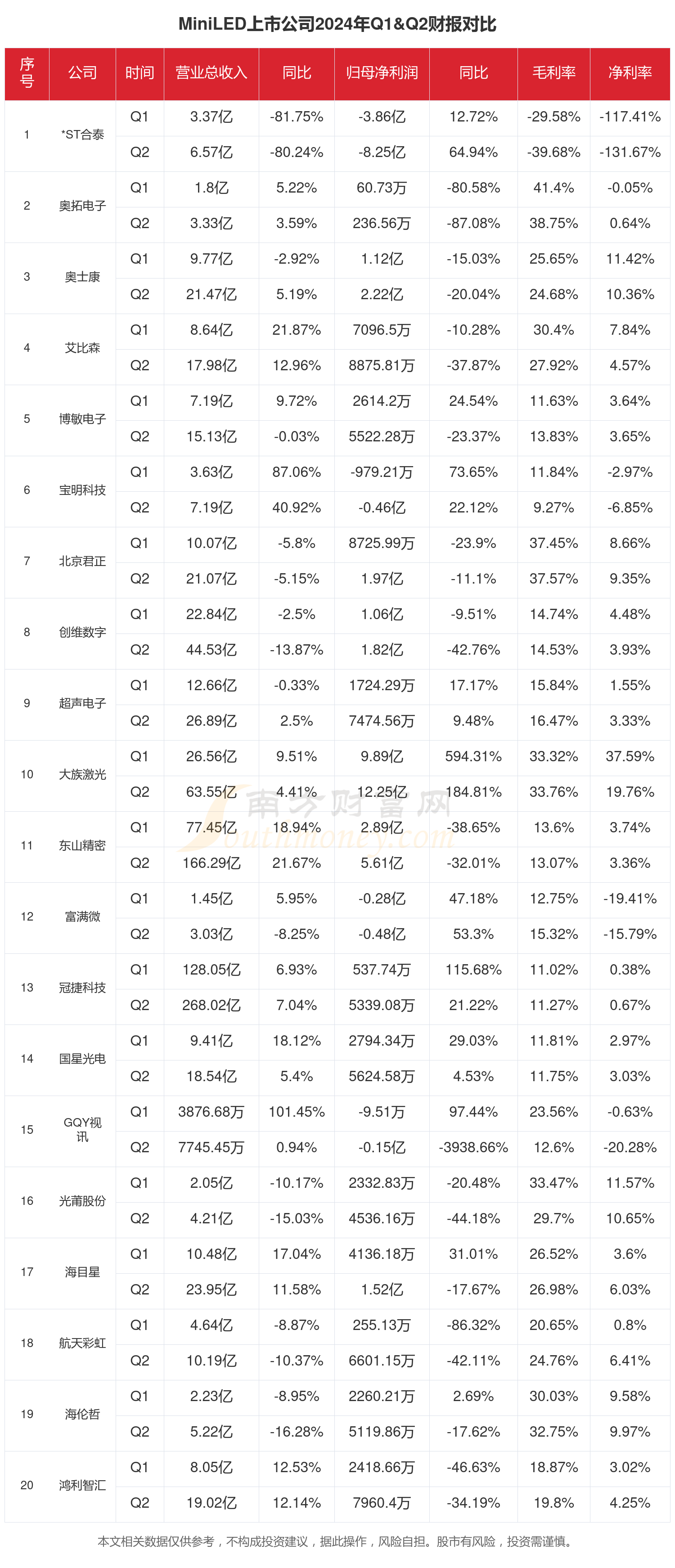This screenshot has width=675, height=1568.
Task: Select the GQY视讯 company cell
Action: coord(82,1130)
